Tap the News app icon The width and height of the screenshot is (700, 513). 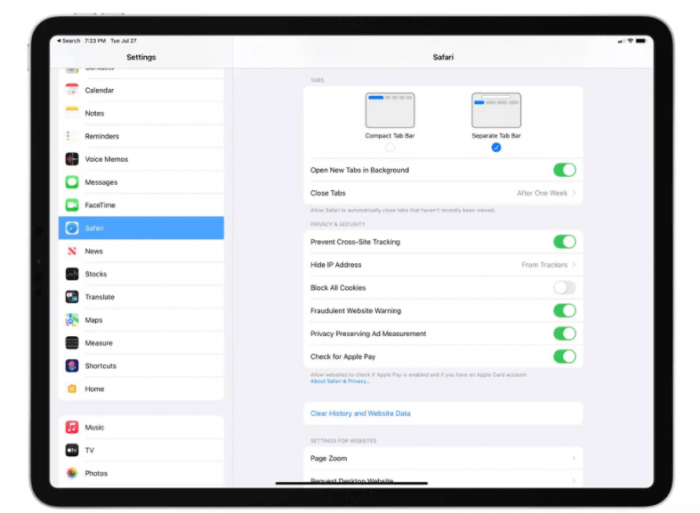pos(72,251)
